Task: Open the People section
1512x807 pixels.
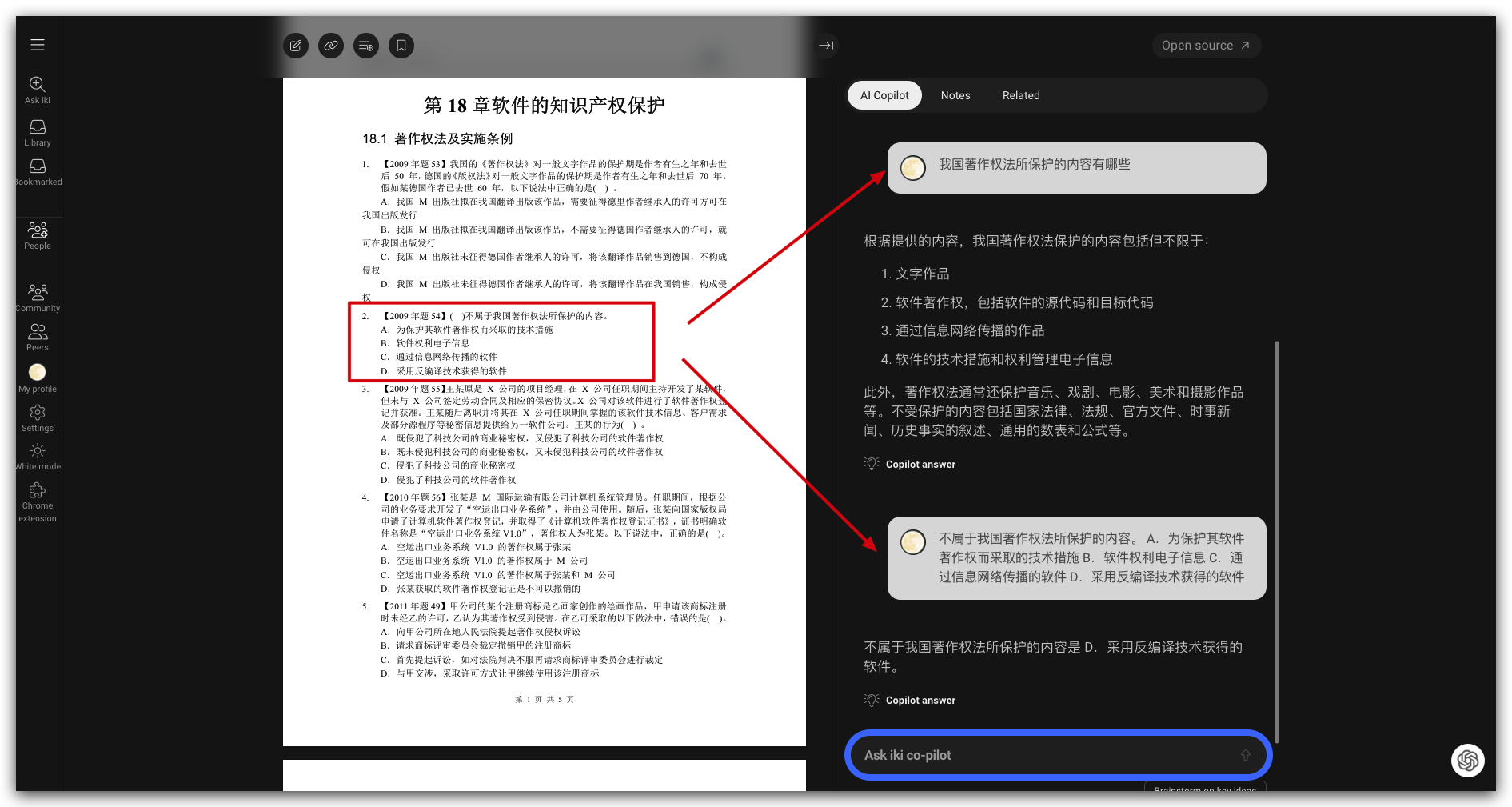Action: [x=38, y=235]
